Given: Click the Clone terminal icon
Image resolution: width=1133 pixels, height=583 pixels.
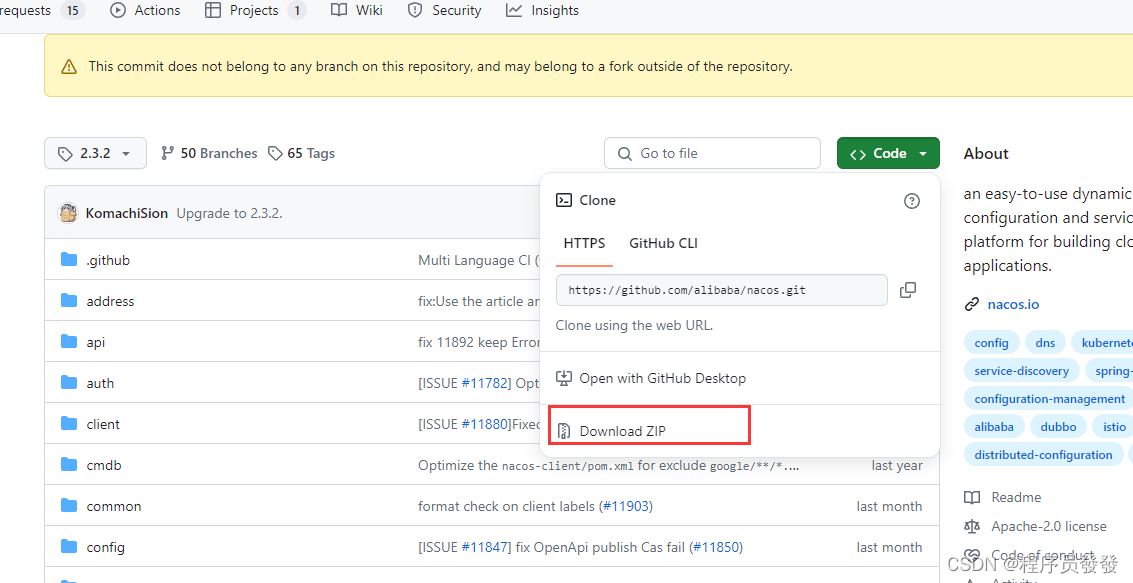Looking at the screenshot, I should click(564, 200).
